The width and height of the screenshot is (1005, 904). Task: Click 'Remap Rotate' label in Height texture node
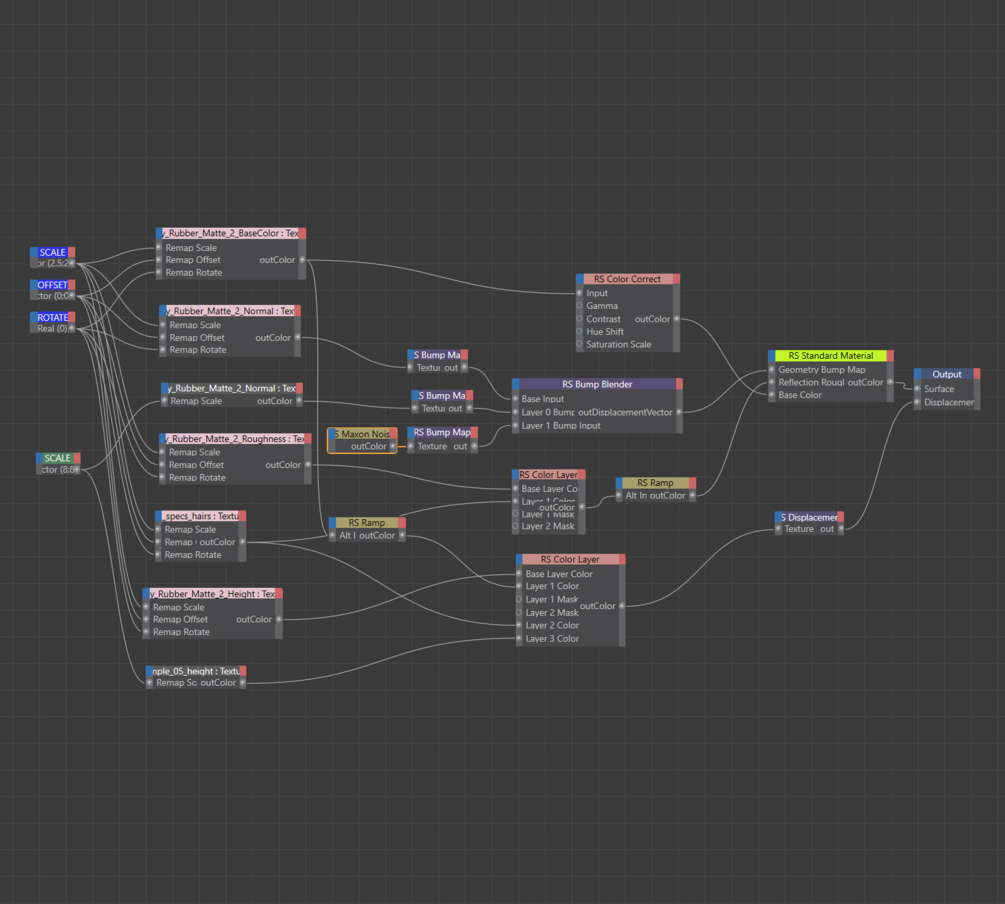181,632
